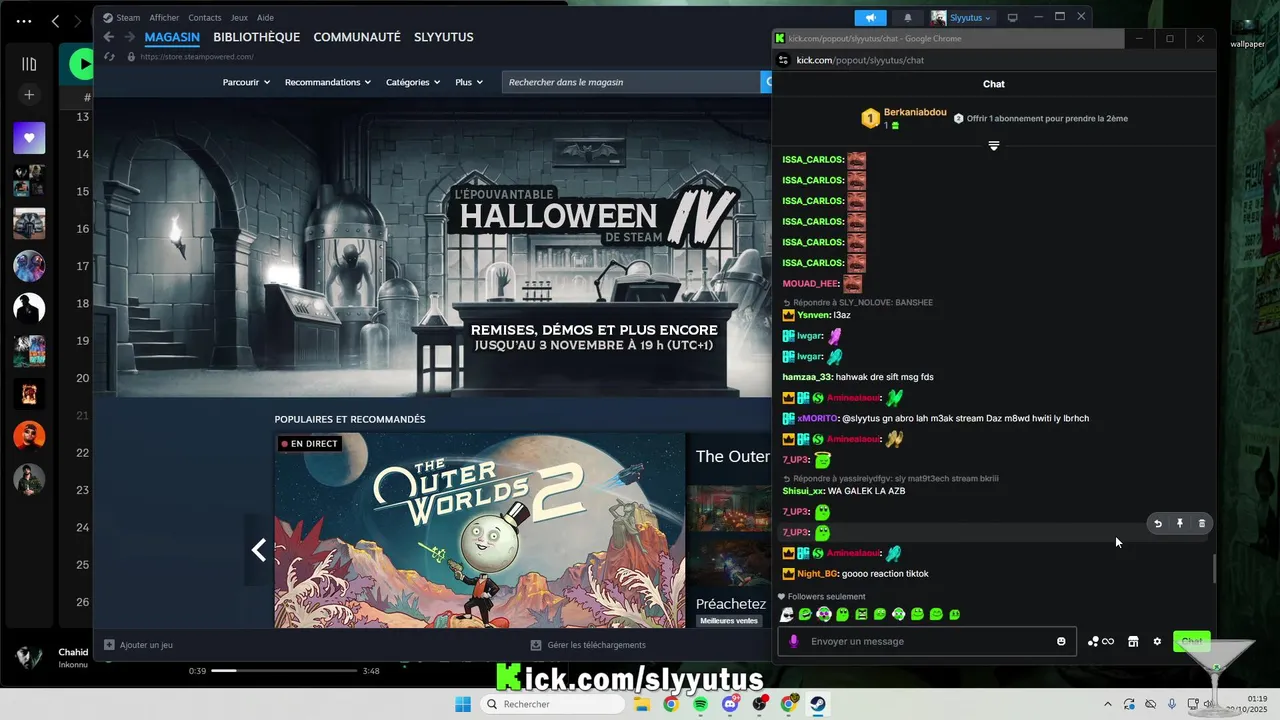Click Night_BG username in chat
Viewport: 1280px width, 720px height.
[x=817, y=574]
